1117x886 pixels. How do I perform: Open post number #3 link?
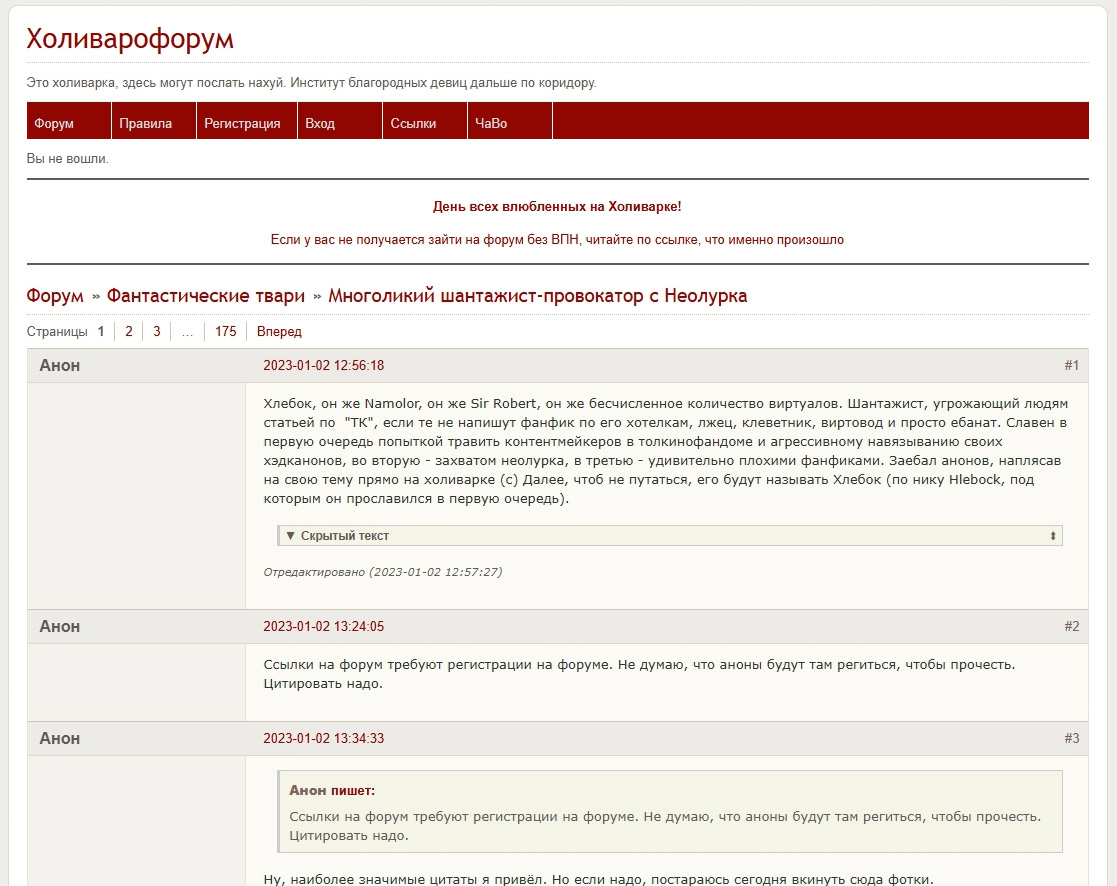pyautogui.click(x=1071, y=738)
